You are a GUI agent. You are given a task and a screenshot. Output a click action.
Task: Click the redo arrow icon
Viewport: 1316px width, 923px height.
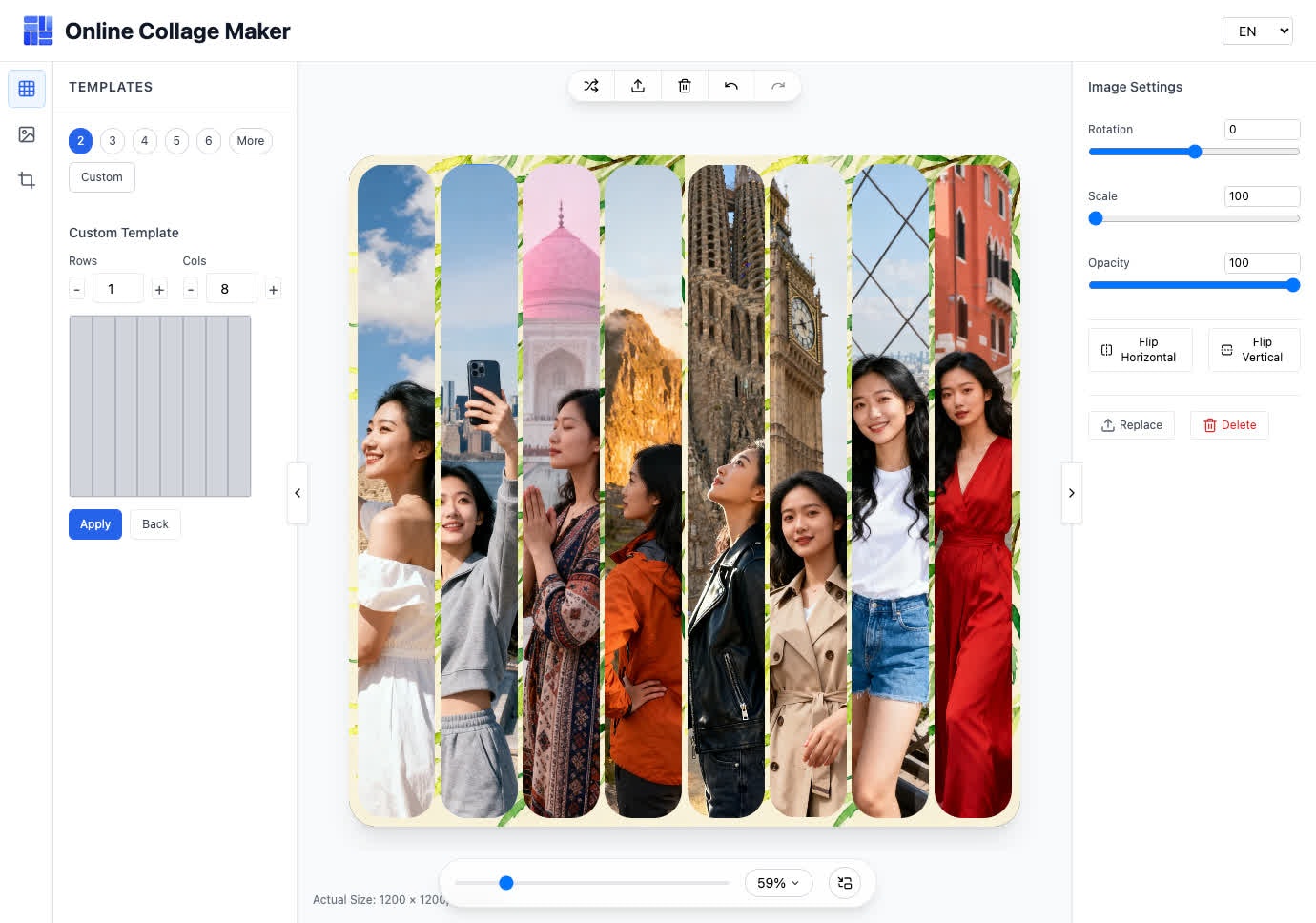coord(778,86)
